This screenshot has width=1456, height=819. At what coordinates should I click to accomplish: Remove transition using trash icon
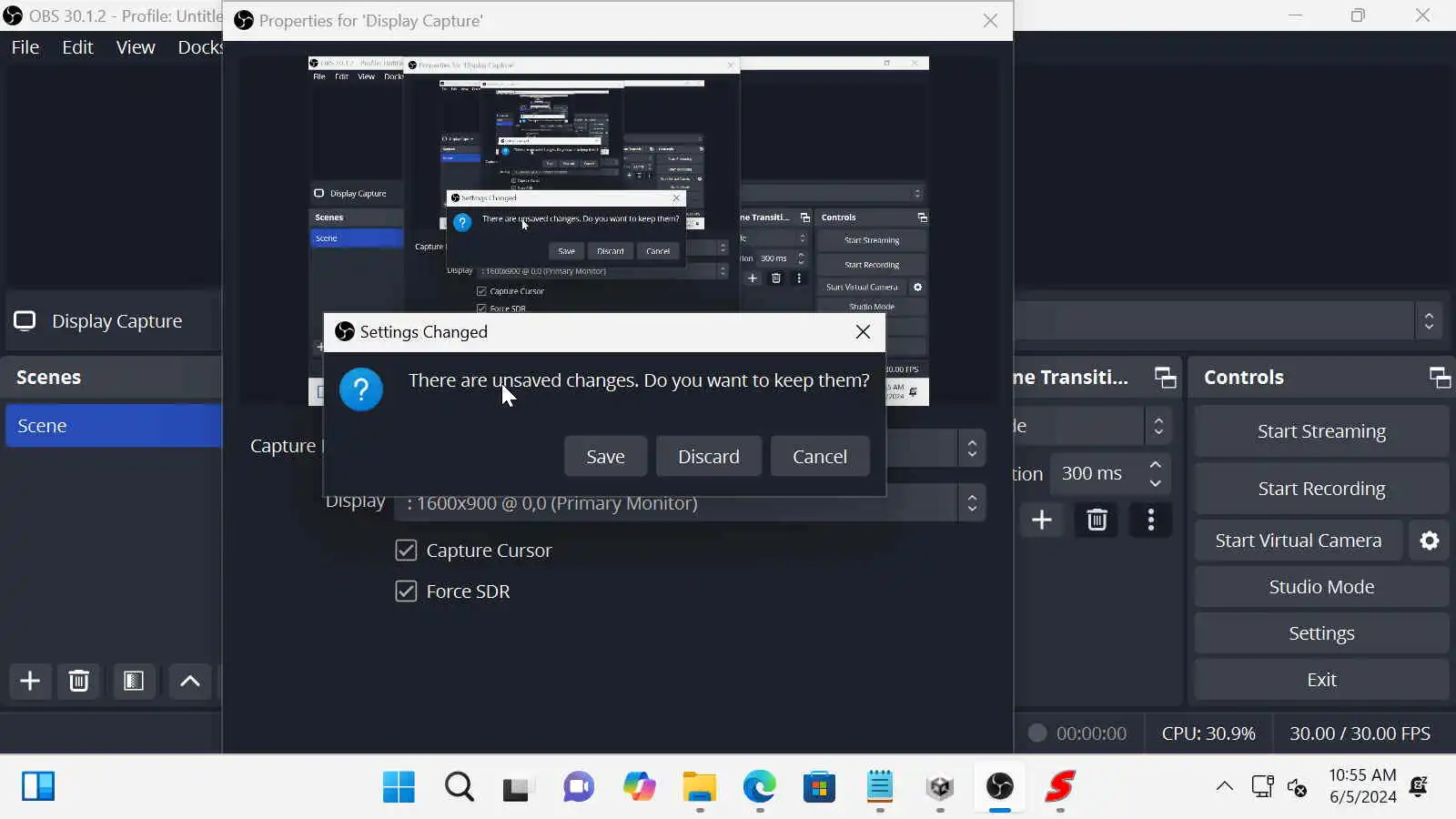(x=1097, y=520)
